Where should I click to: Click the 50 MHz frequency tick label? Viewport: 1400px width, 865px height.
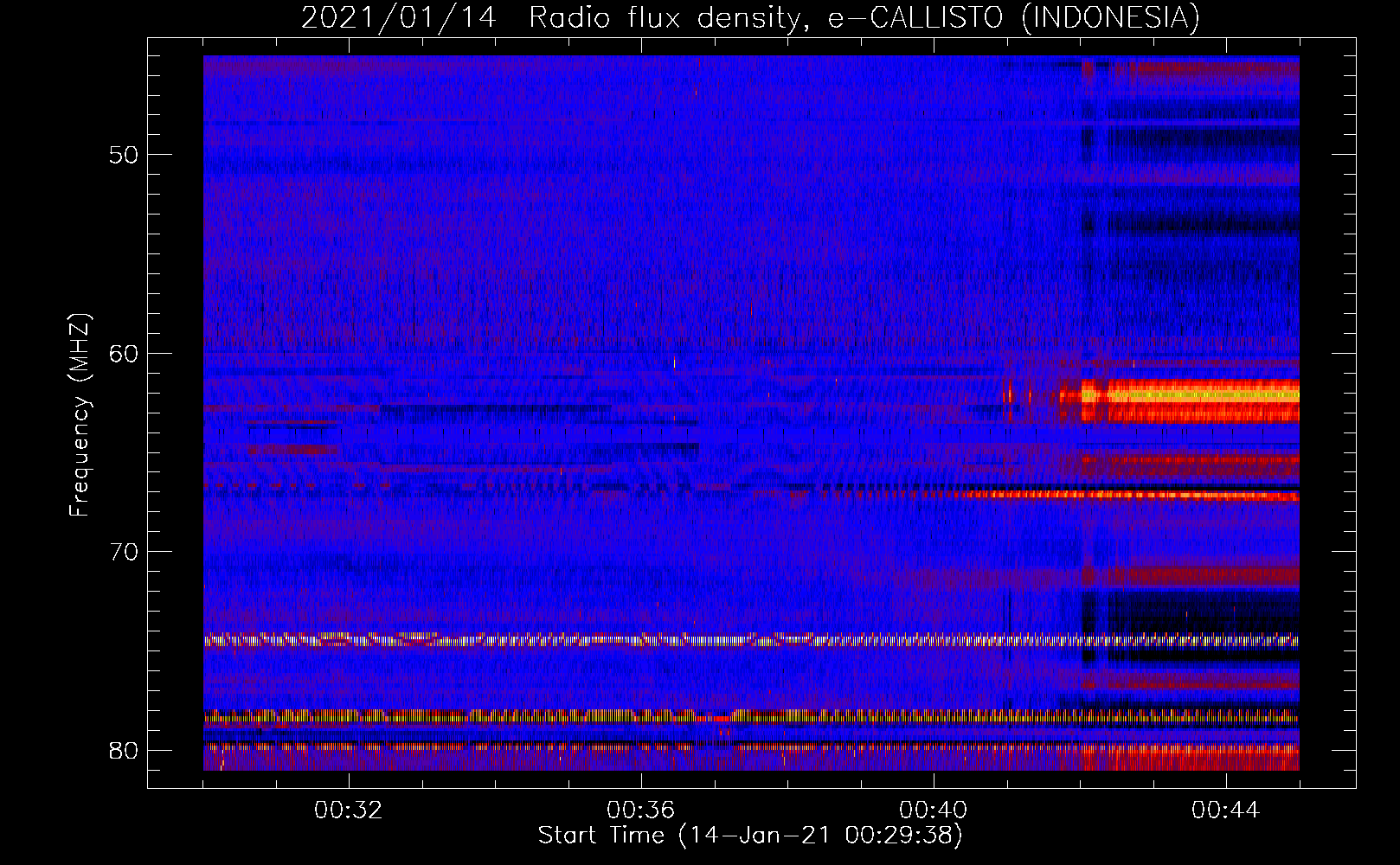click(124, 155)
